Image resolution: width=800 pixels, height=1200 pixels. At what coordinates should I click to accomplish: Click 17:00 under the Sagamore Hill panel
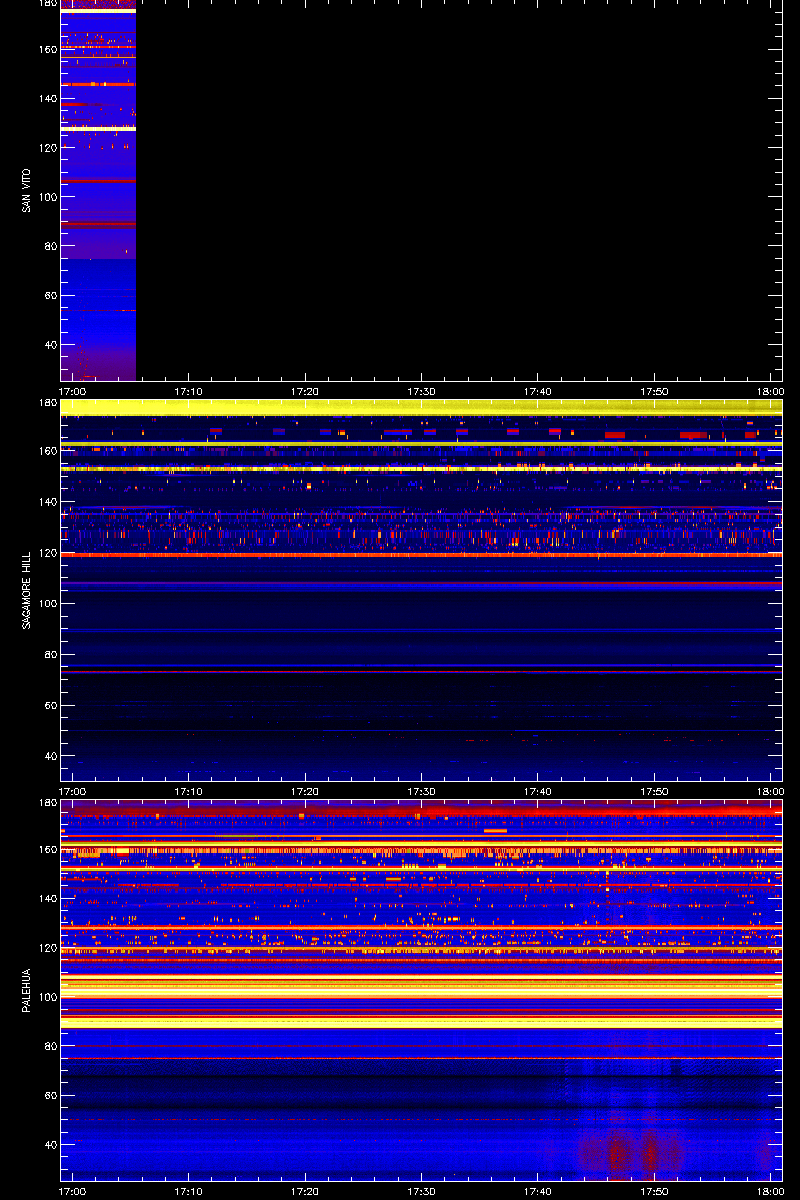coord(72,792)
